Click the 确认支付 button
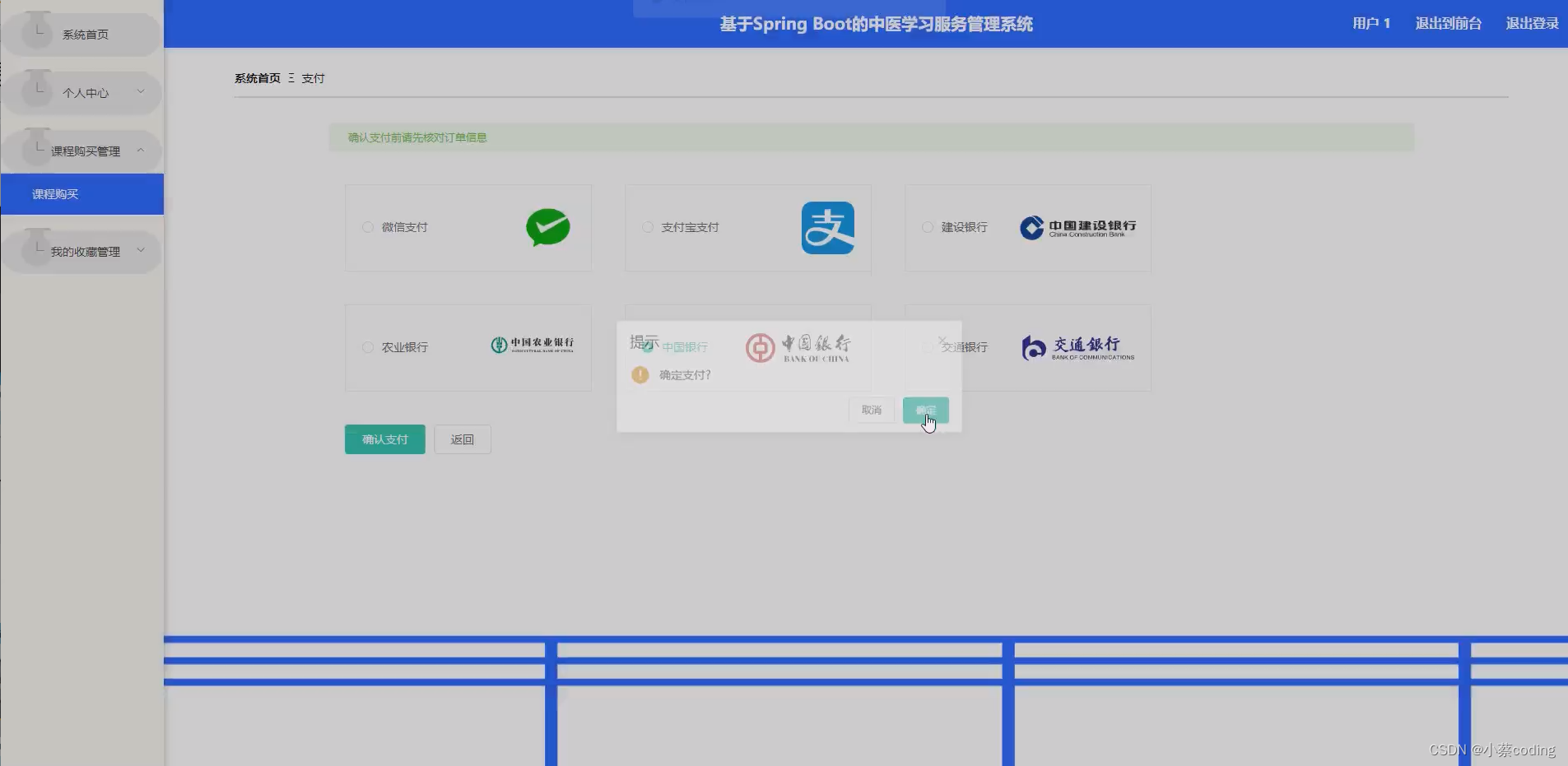This screenshot has height=766, width=1568. [x=385, y=439]
